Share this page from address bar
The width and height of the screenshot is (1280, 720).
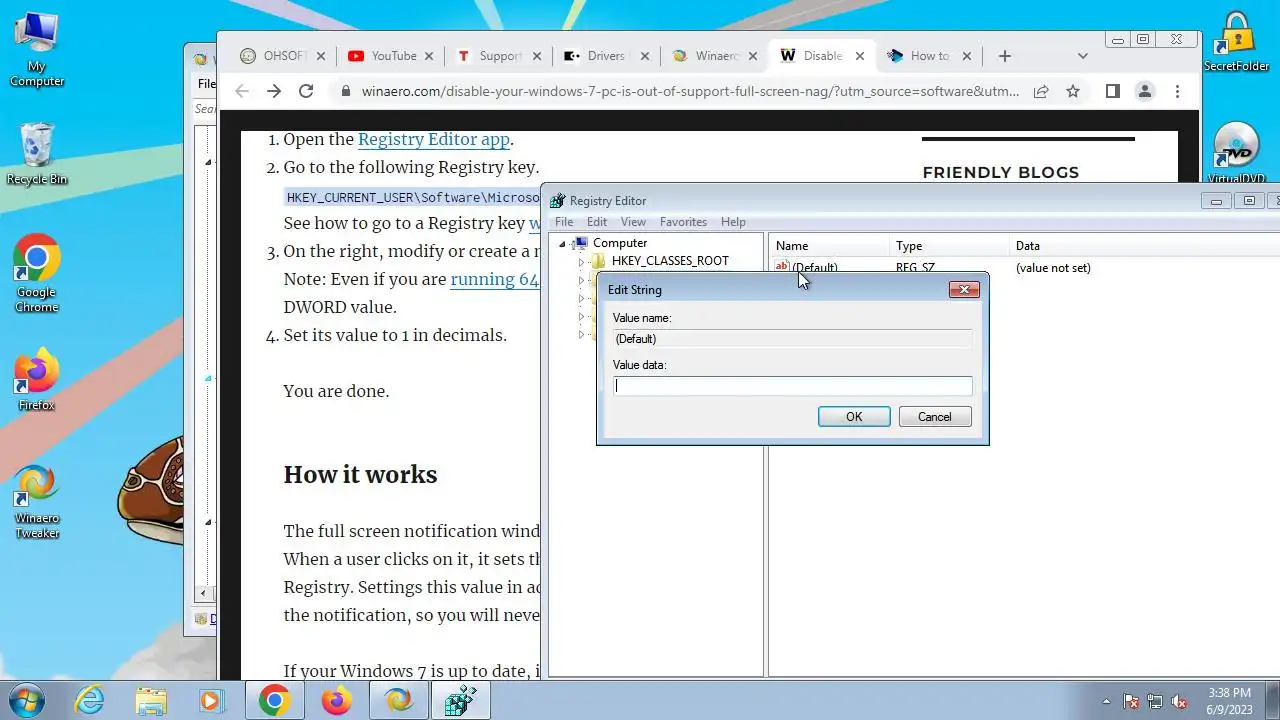[1041, 91]
